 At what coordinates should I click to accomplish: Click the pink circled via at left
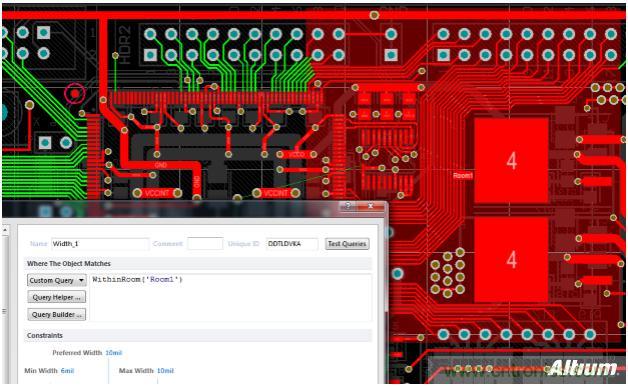[x=74, y=94]
